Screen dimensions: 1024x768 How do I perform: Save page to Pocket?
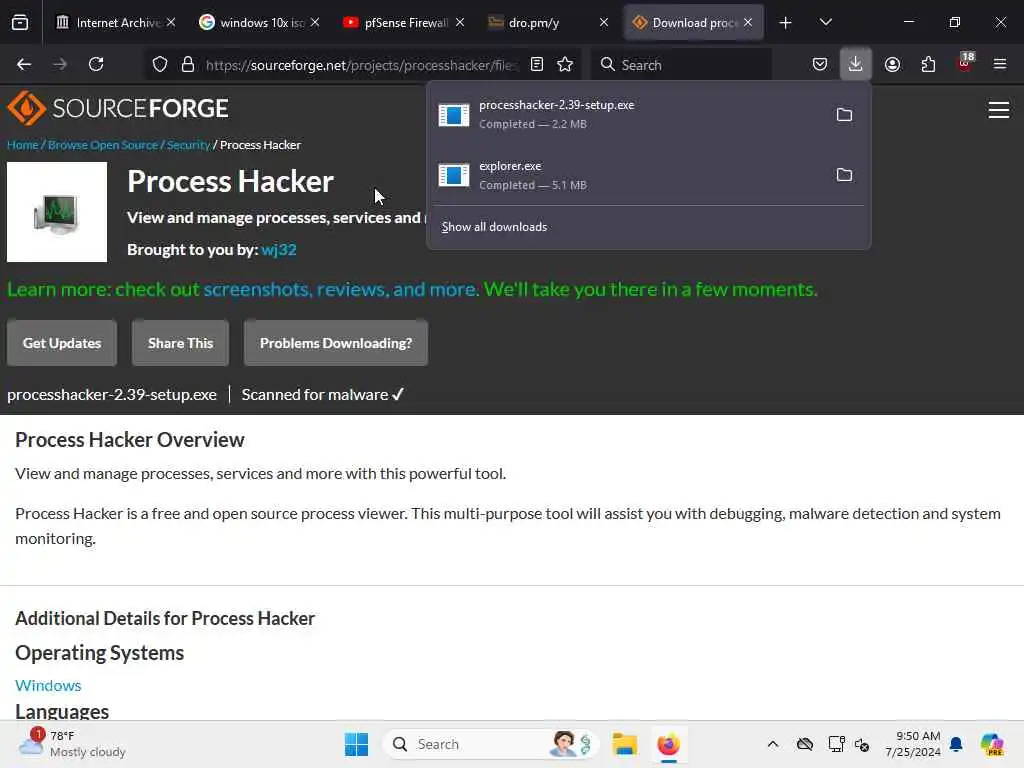[820, 64]
